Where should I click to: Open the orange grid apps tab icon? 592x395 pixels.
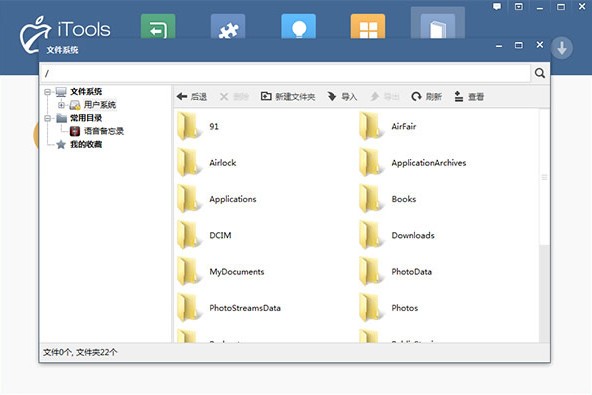(x=368, y=26)
